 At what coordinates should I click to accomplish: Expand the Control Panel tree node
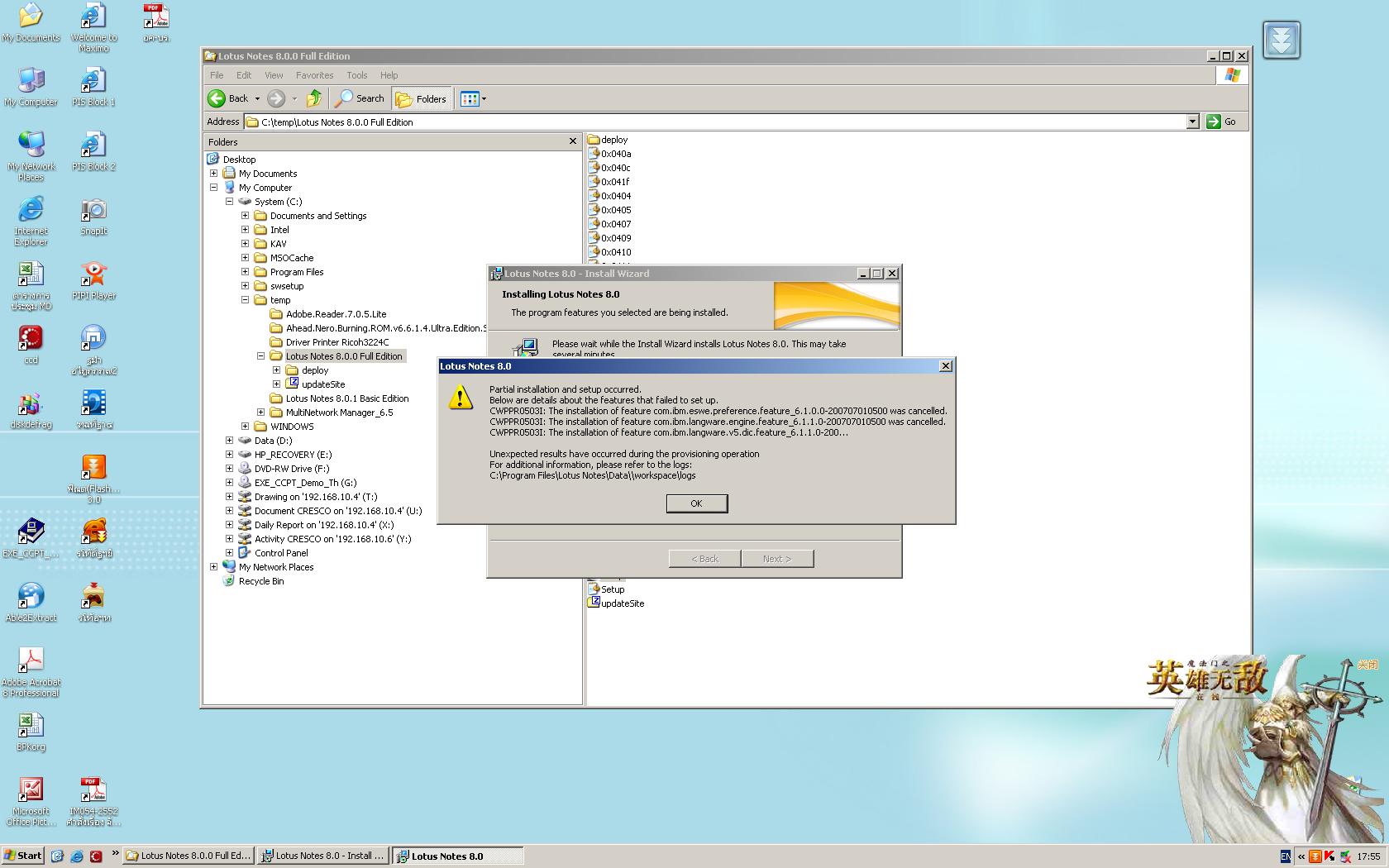coord(229,553)
